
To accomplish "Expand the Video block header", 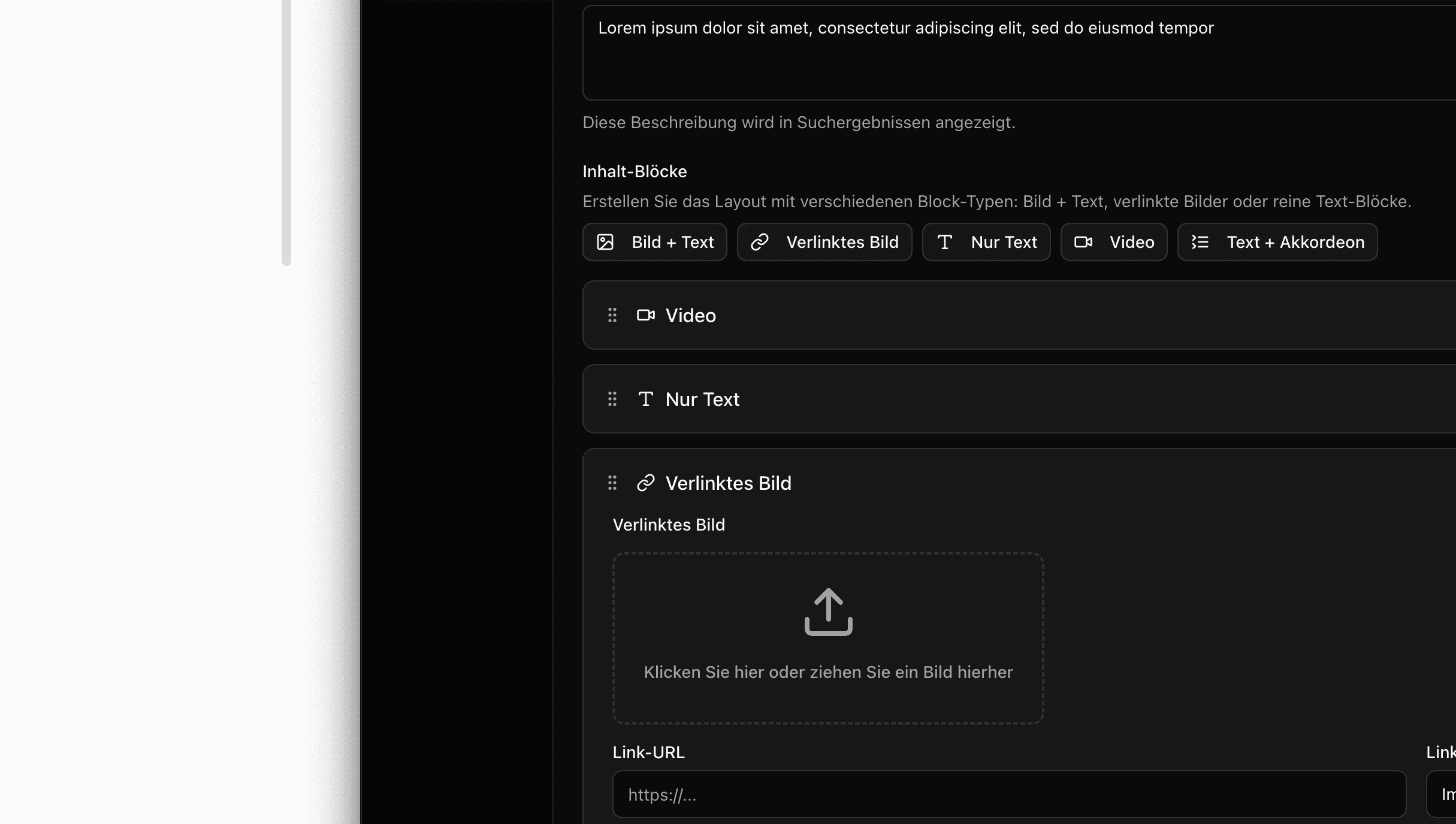I will (x=690, y=316).
